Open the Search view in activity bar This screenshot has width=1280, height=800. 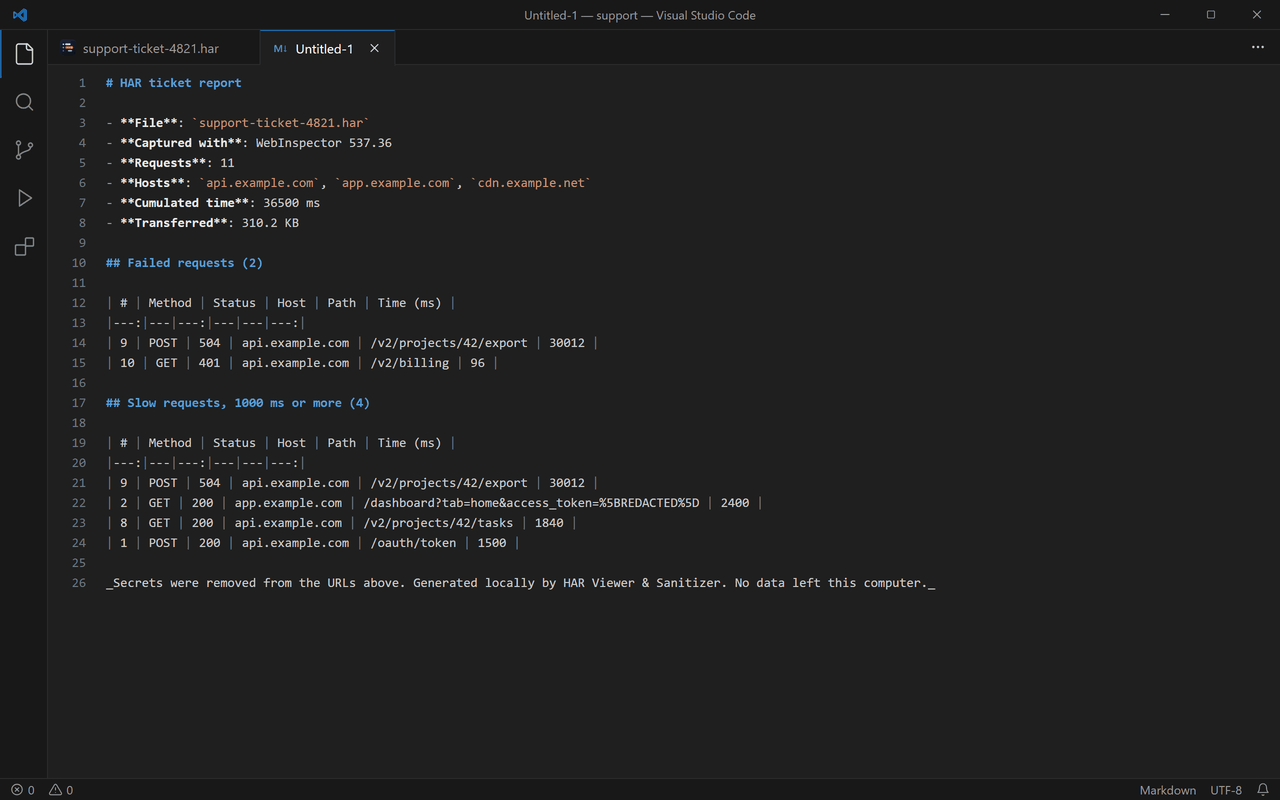tap(24, 102)
